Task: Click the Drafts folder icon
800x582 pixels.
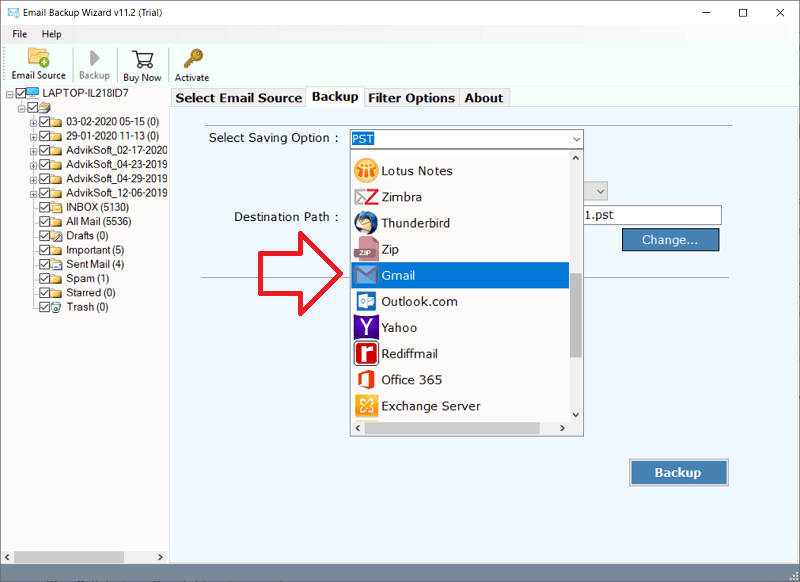Action: click(56, 236)
